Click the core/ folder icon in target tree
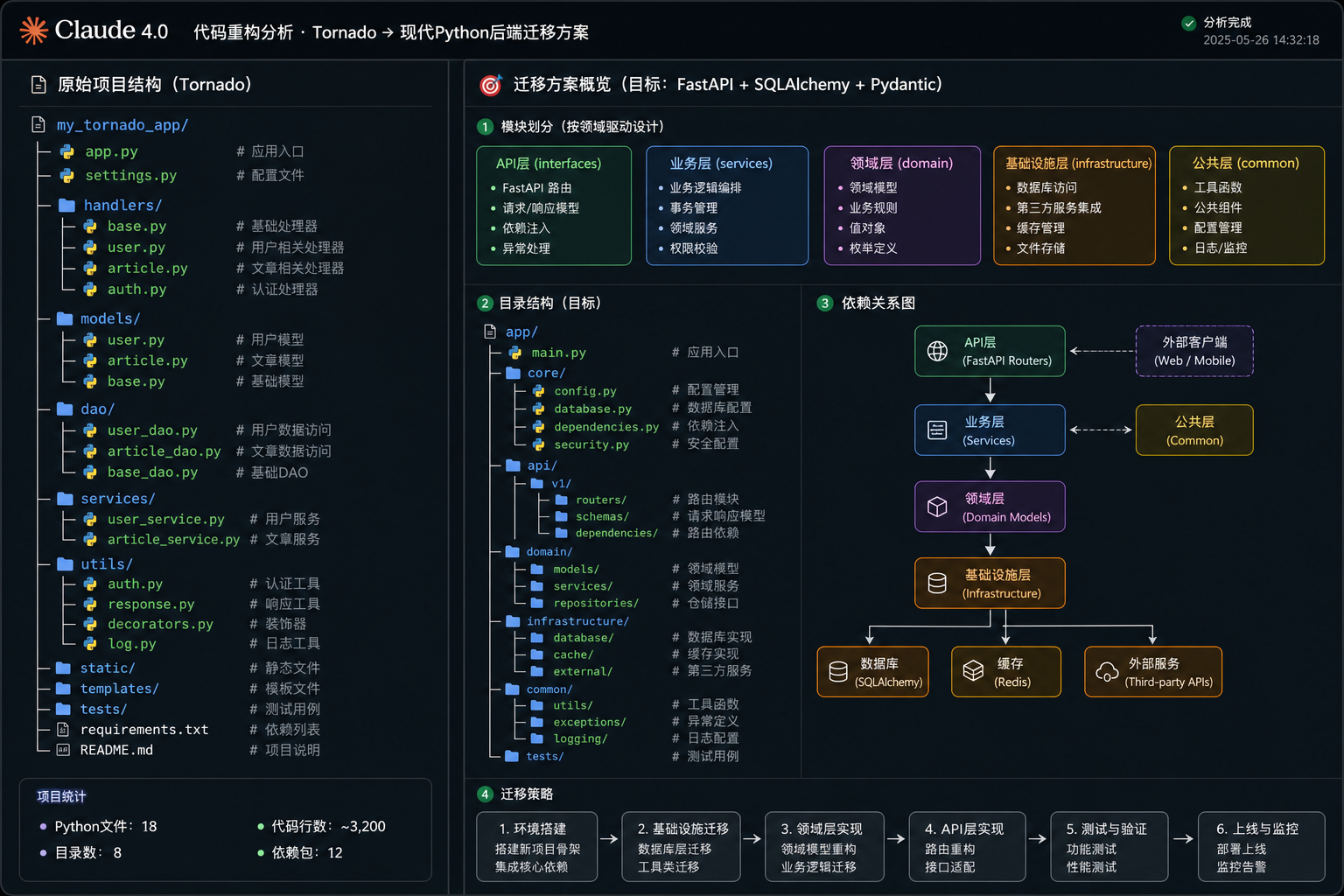The height and width of the screenshot is (896, 1344). click(x=514, y=373)
